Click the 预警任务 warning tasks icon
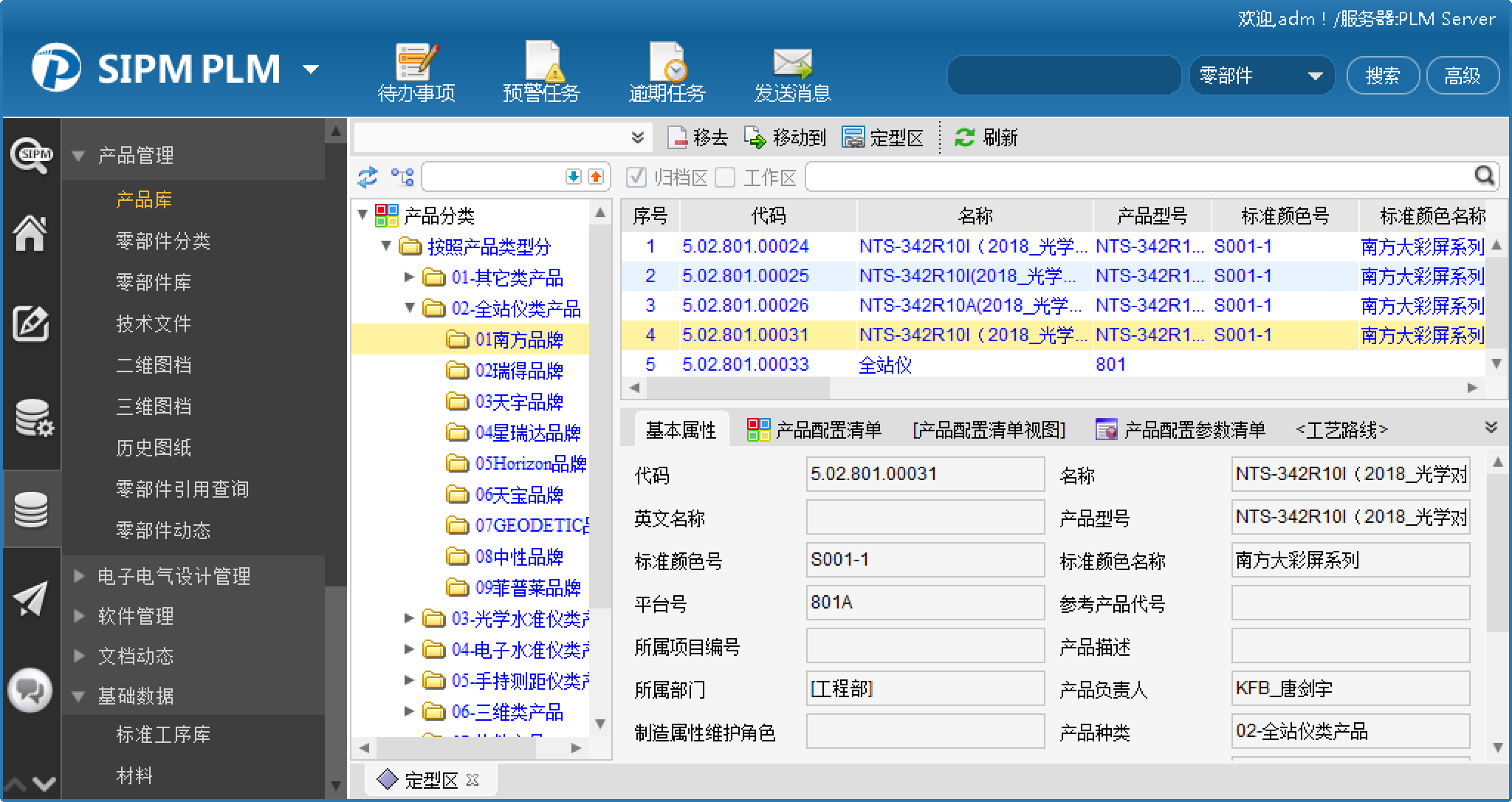This screenshot has height=802, width=1512. point(541,62)
